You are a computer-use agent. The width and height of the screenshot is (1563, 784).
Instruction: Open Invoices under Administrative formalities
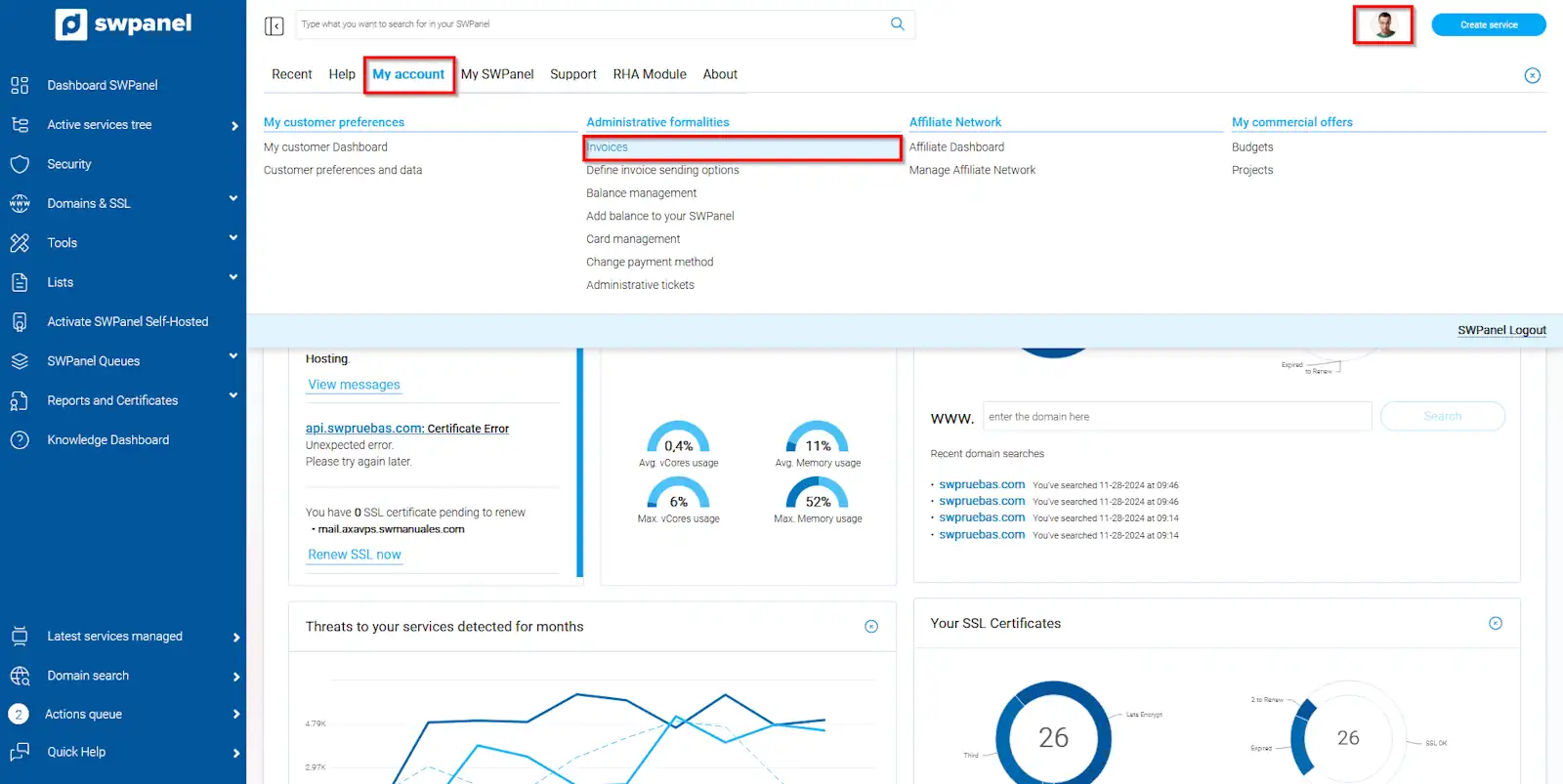pyautogui.click(x=607, y=147)
